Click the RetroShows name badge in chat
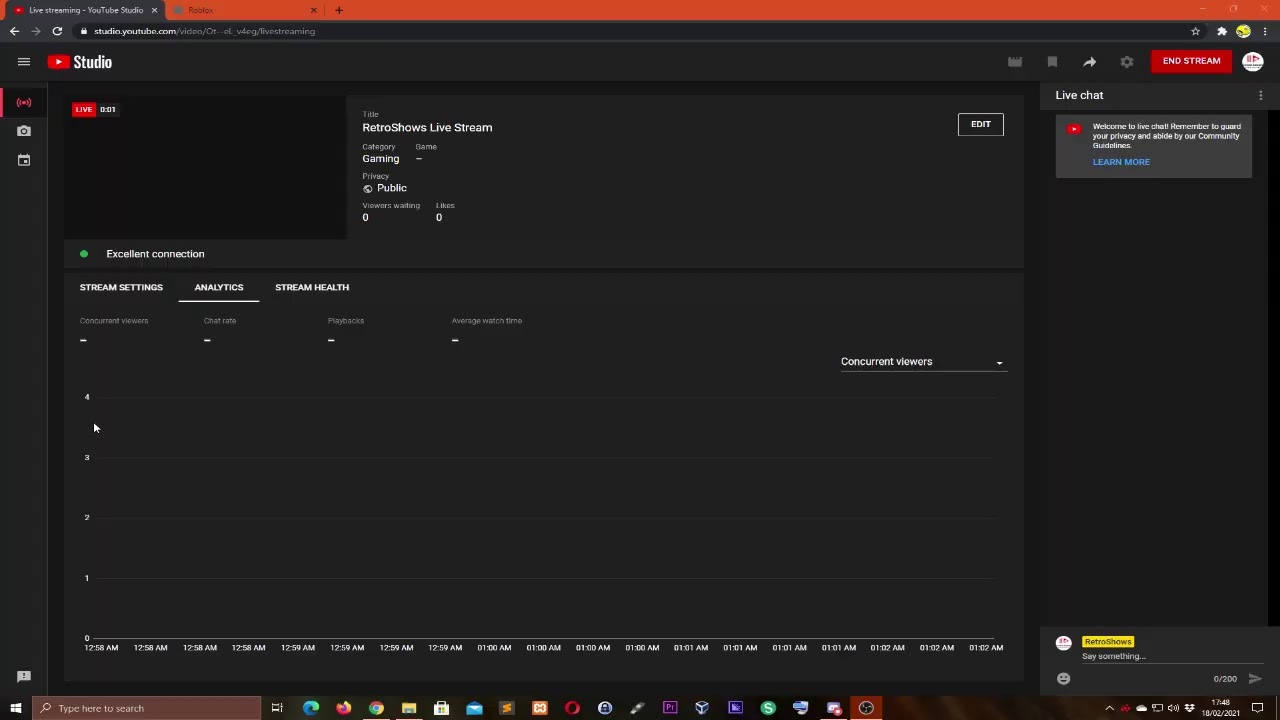The height and width of the screenshot is (720, 1280). [1107, 642]
